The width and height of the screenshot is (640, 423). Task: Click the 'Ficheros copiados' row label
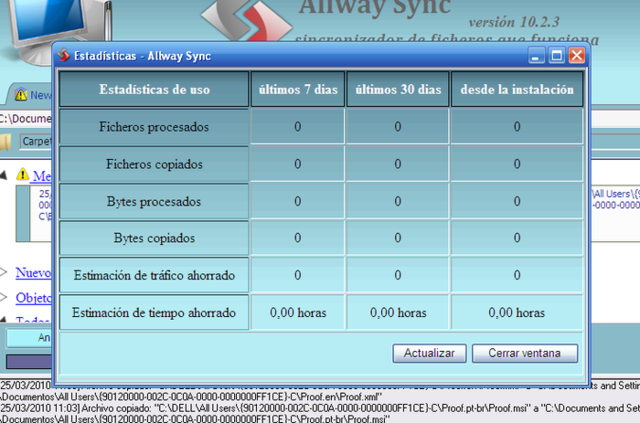click(x=154, y=164)
